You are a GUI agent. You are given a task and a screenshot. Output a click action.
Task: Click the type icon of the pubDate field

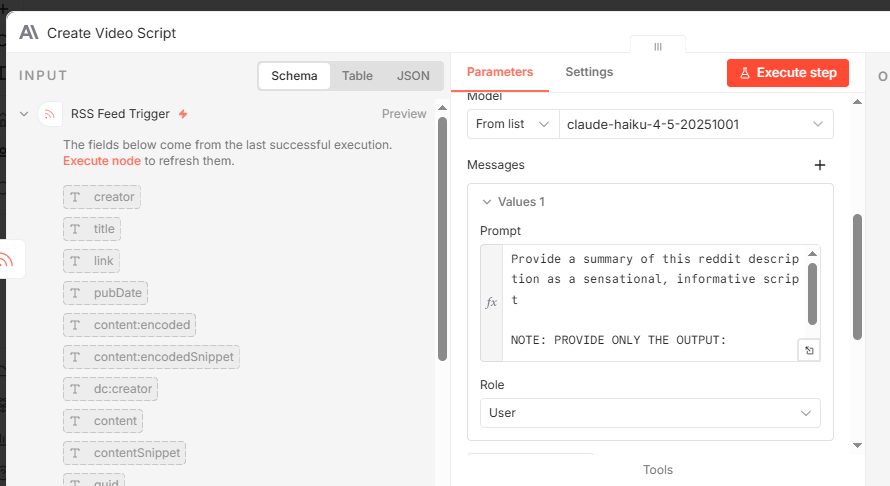75,293
